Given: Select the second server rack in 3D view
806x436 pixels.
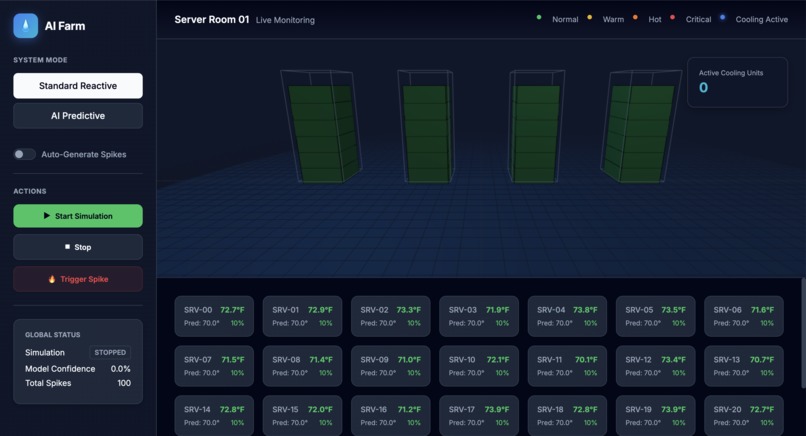Looking at the screenshot, I should tap(425, 126).
